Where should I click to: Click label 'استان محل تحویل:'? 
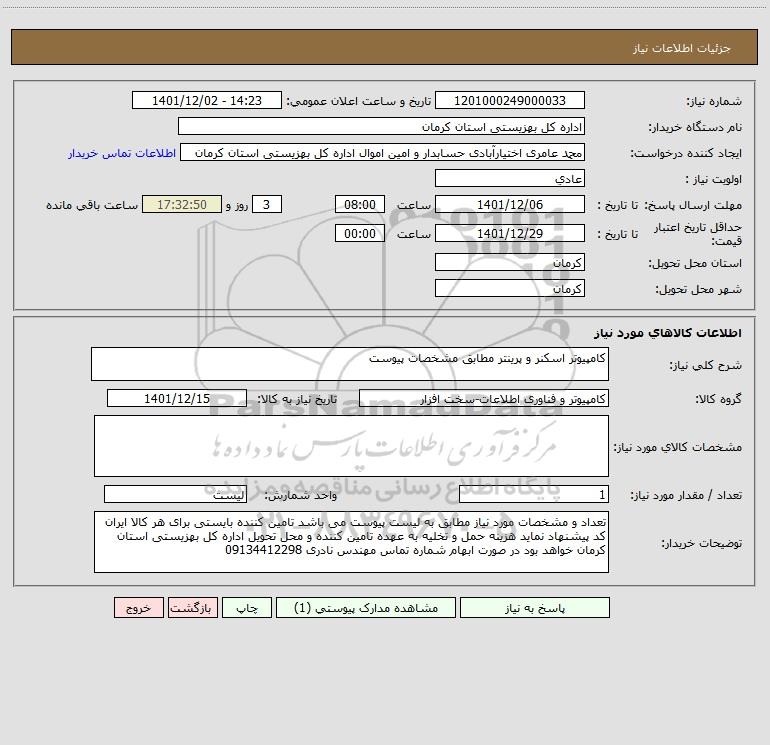695,263
